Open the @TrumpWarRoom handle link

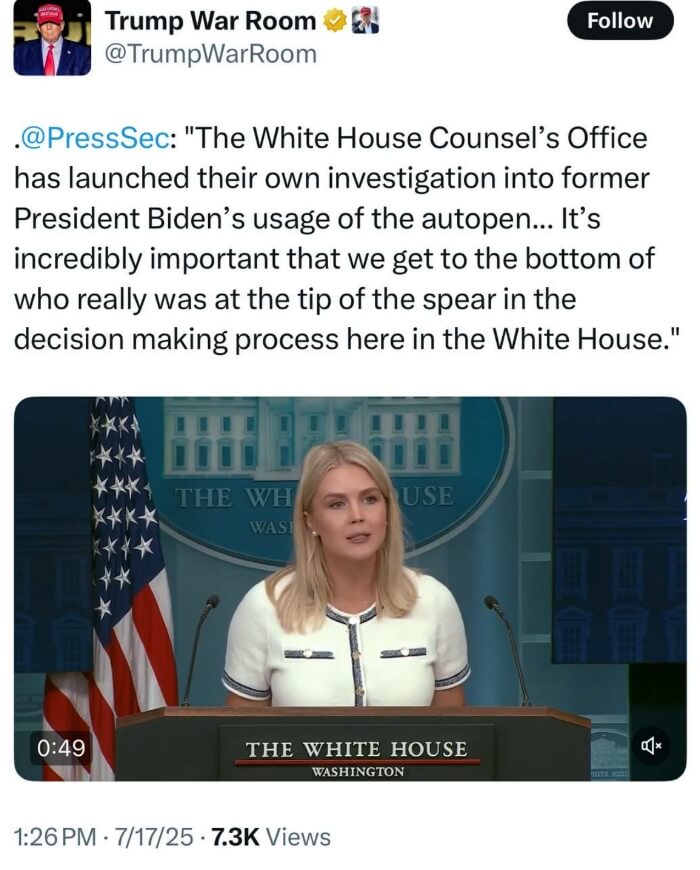point(211,54)
